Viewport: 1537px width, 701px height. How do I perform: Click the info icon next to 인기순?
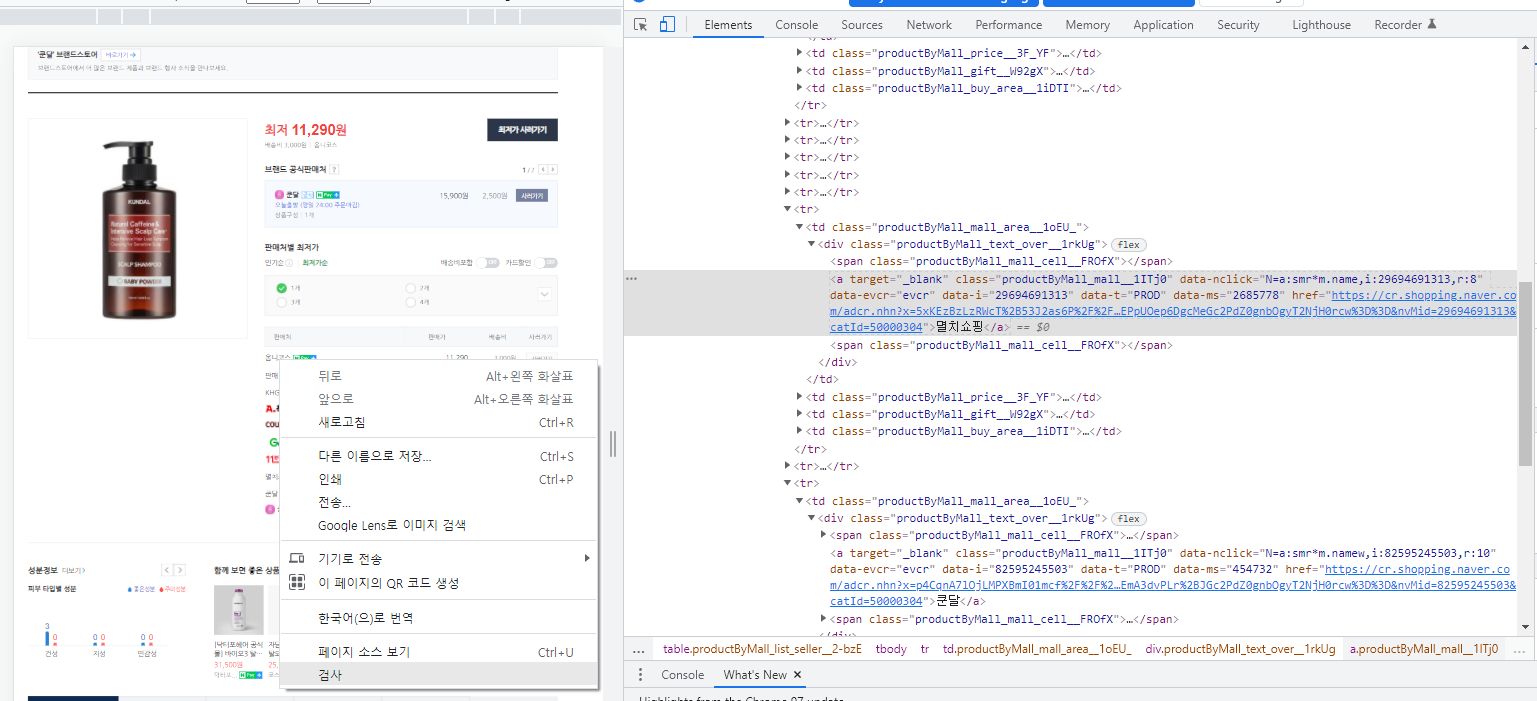(x=289, y=263)
